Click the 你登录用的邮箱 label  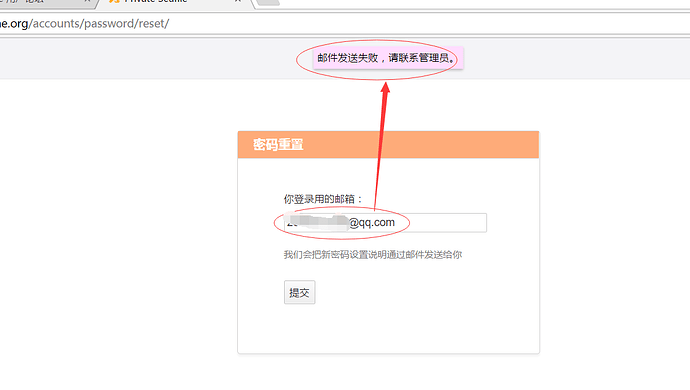pyautogui.click(x=323, y=199)
